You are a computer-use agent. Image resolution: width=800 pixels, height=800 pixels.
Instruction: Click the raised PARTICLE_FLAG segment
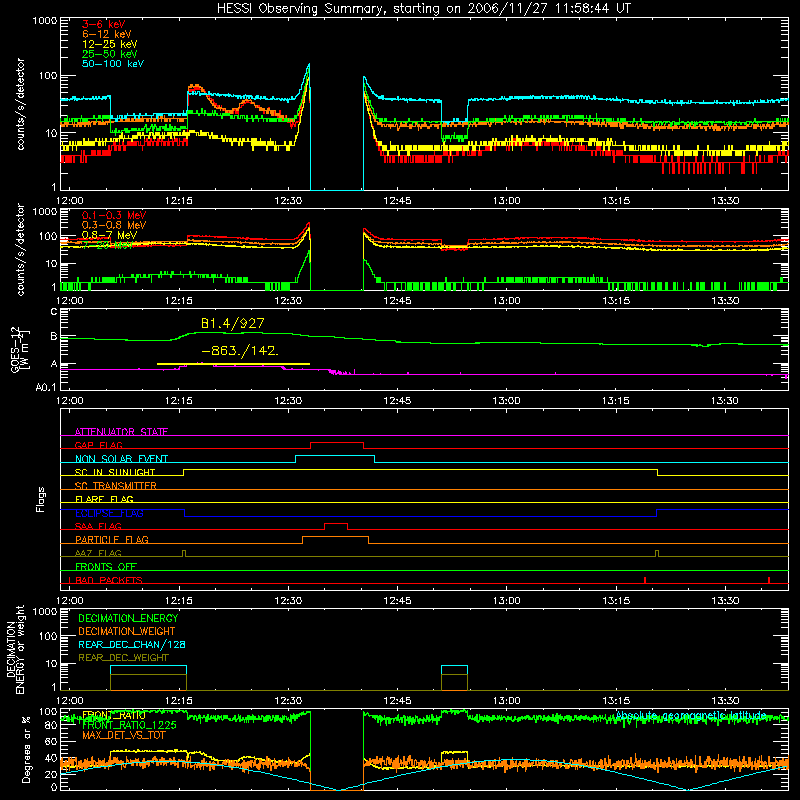pos(335,537)
